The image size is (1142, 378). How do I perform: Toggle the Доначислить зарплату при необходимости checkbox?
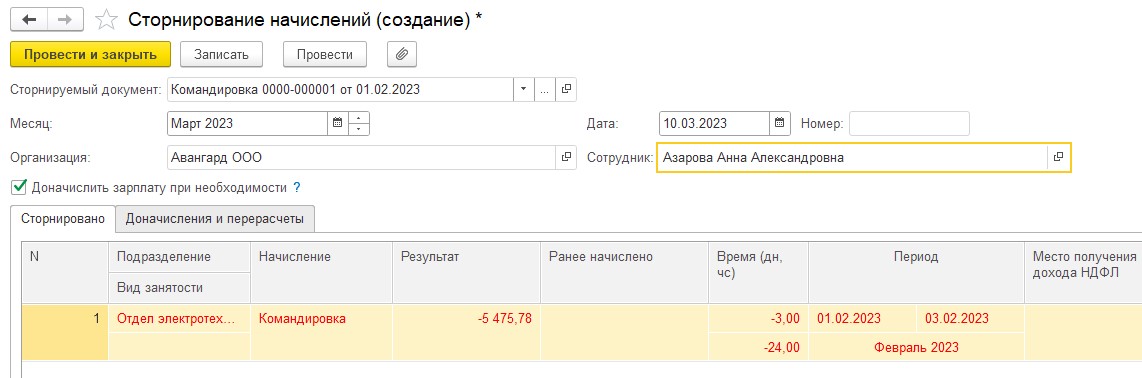pyautogui.click(x=19, y=187)
